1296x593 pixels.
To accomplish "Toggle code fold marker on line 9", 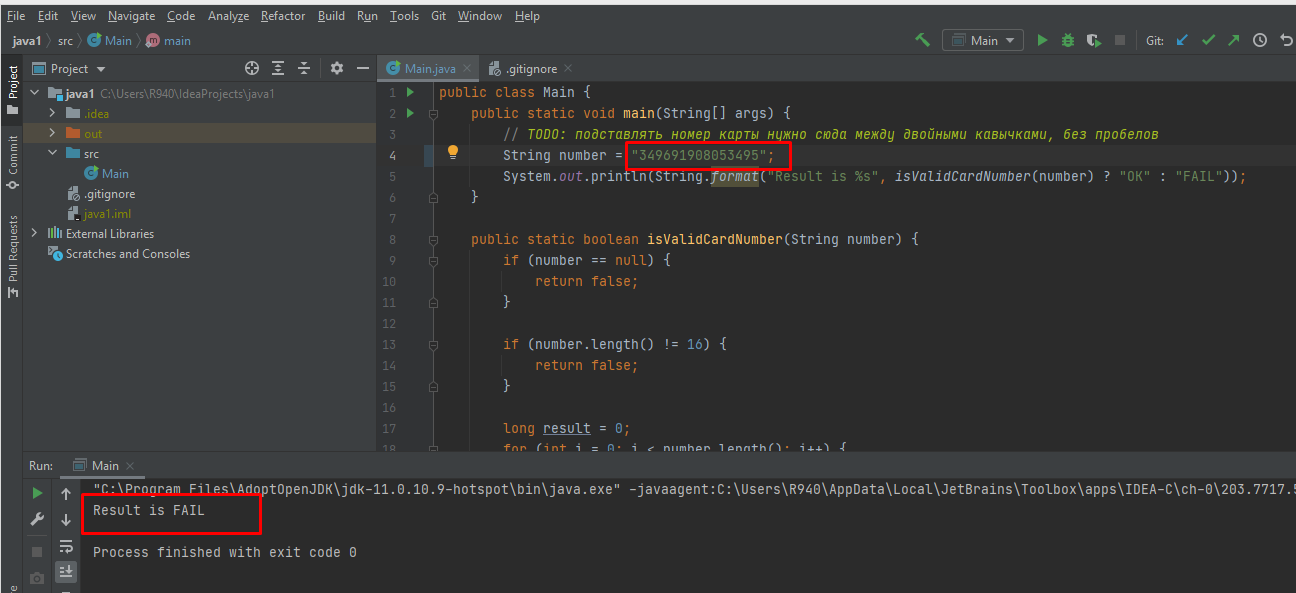I will tap(433, 261).
